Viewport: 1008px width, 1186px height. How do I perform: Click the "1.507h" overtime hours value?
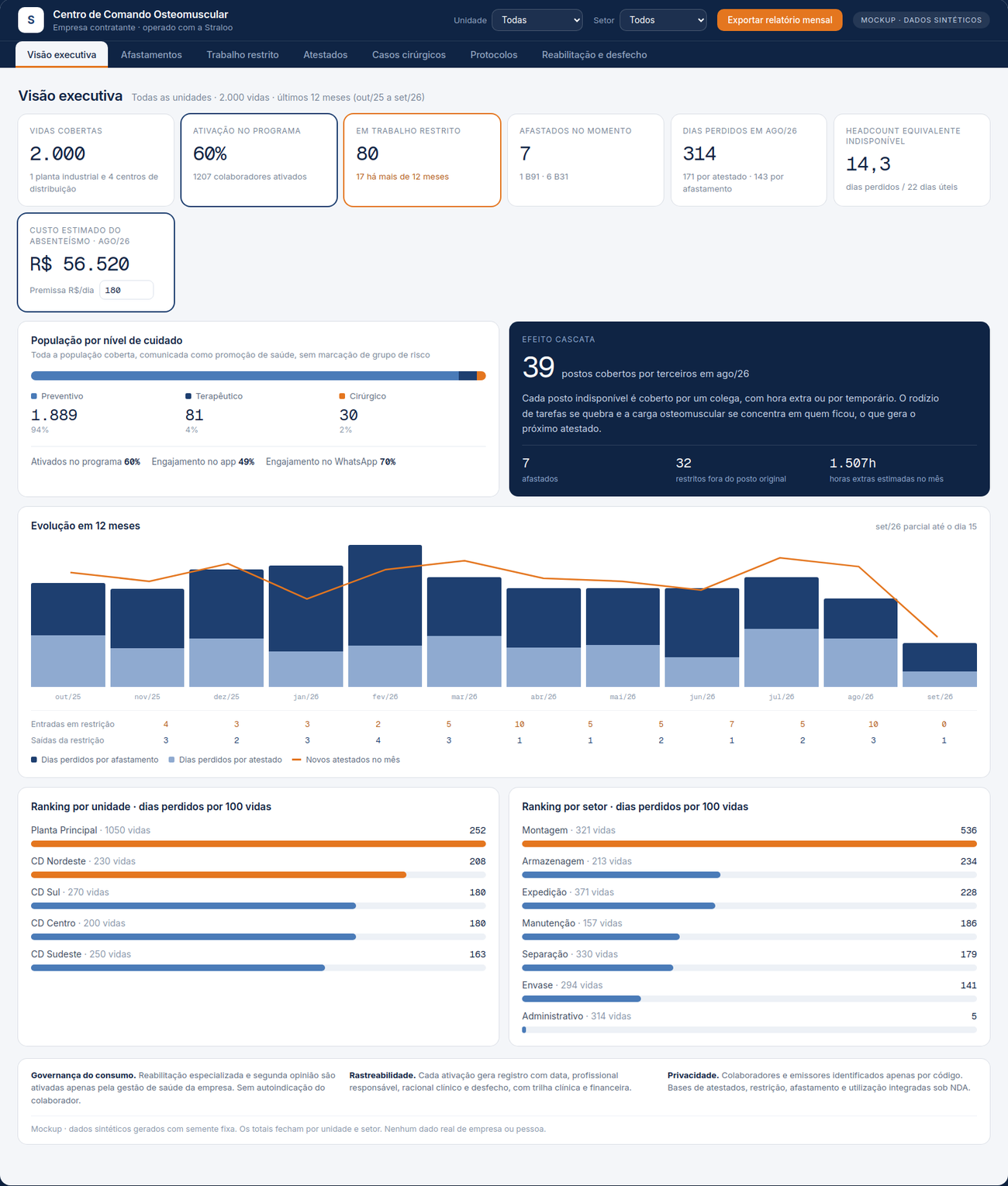point(853,463)
